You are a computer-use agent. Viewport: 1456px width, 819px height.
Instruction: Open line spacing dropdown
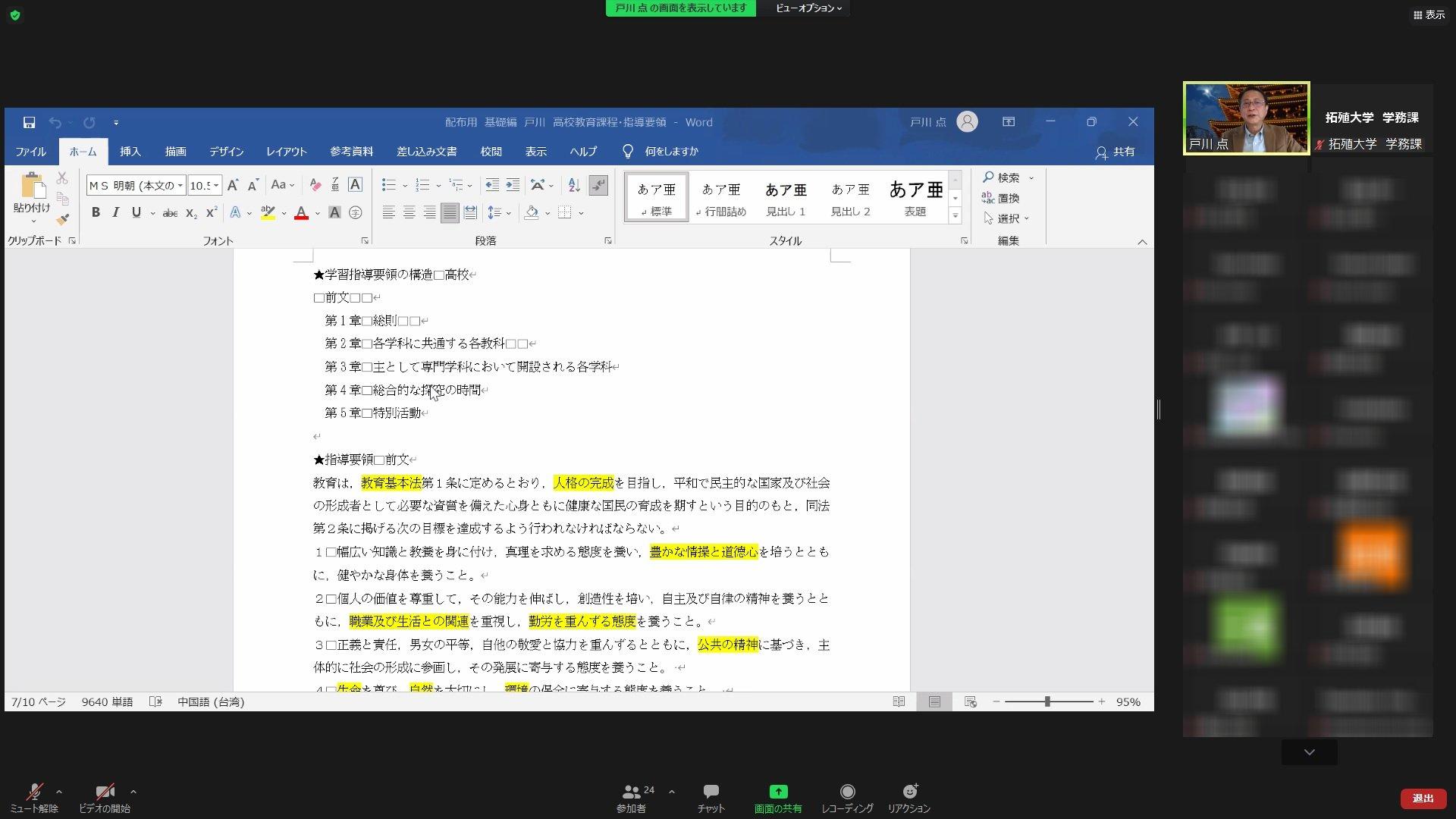pyautogui.click(x=499, y=213)
